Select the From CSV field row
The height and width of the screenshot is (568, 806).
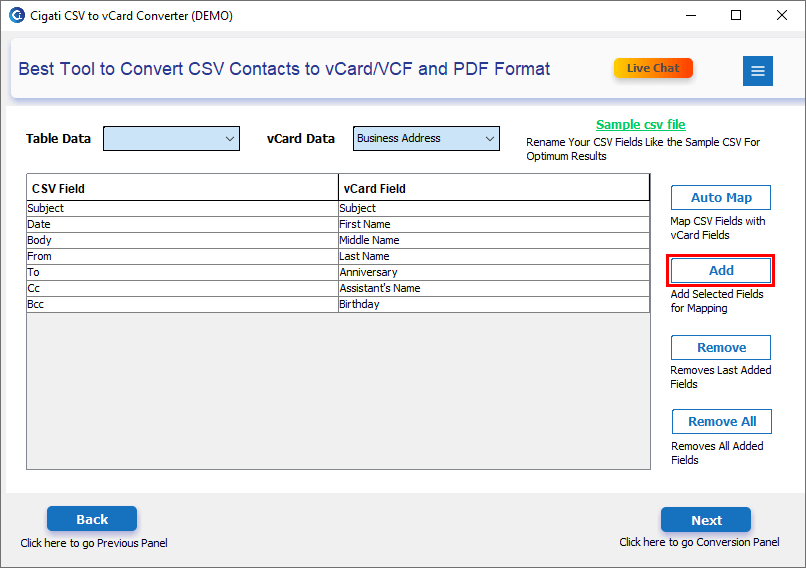coord(182,256)
